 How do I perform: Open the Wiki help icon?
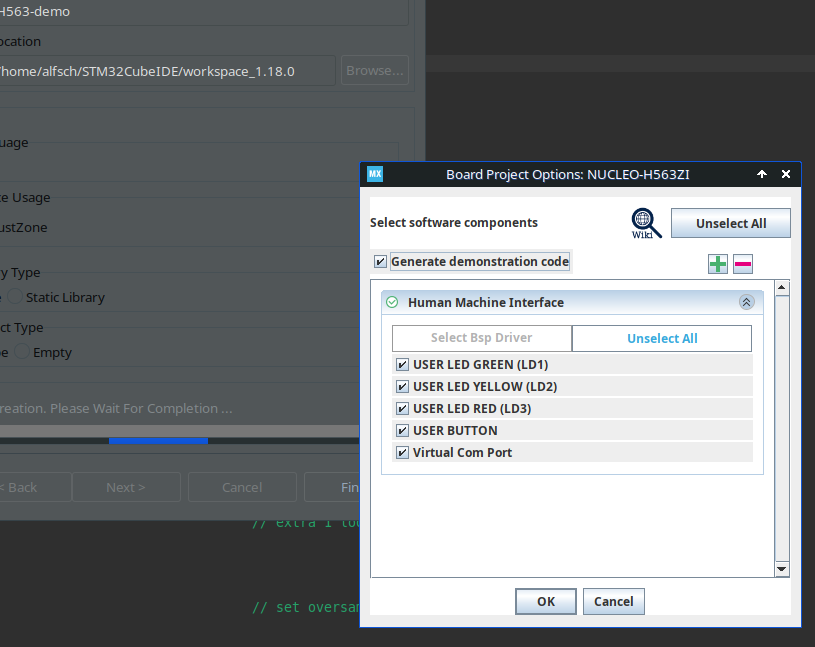pos(646,223)
